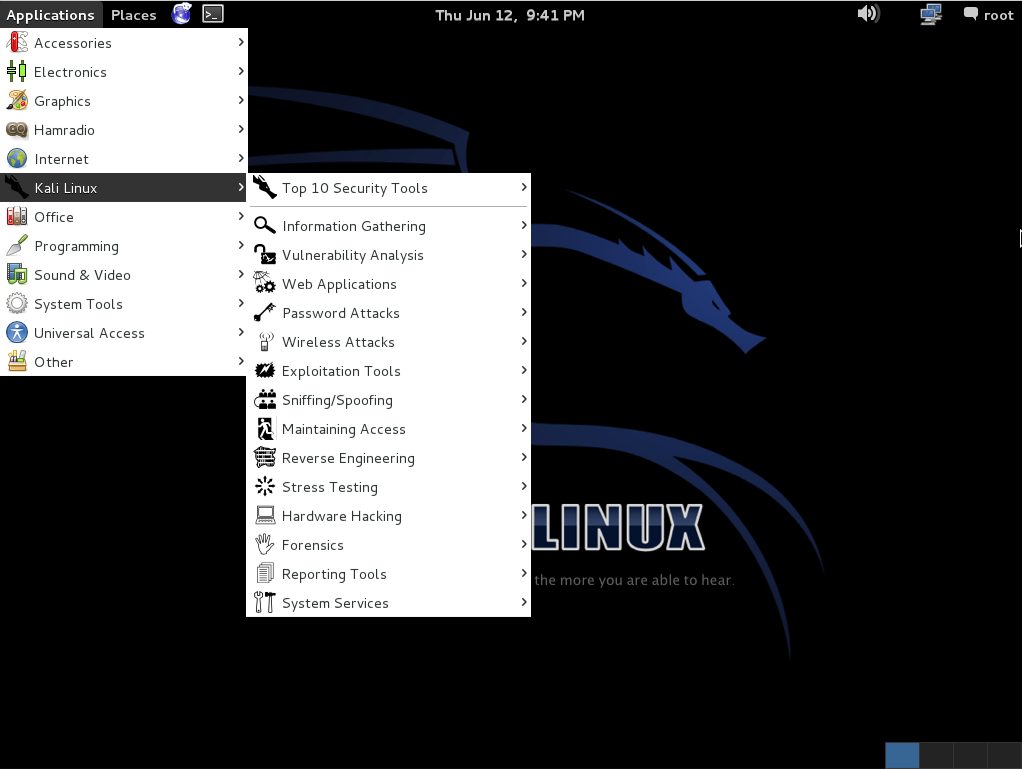
Task: Launch the terminal from the top panel
Action: pos(212,14)
